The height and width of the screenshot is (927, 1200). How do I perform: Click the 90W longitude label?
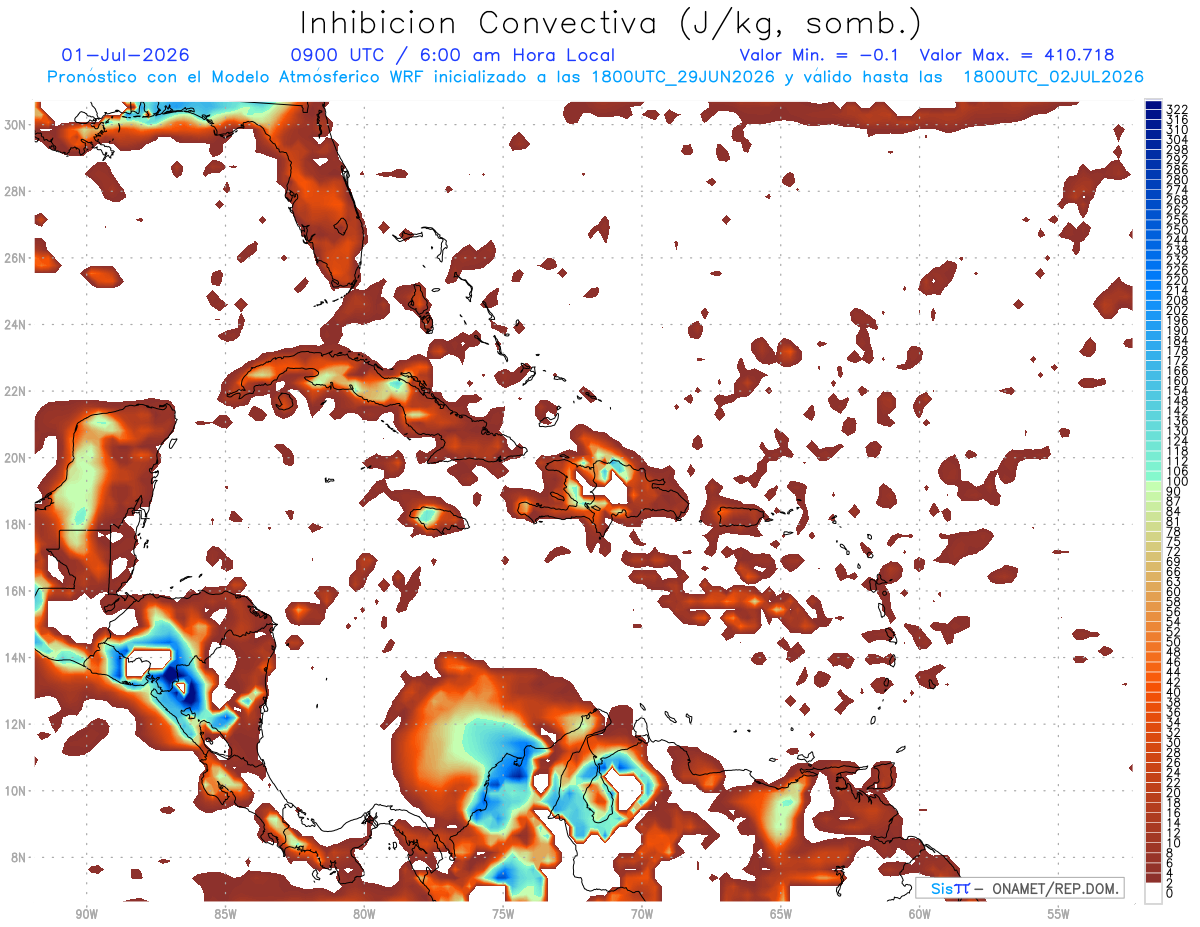click(87, 914)
